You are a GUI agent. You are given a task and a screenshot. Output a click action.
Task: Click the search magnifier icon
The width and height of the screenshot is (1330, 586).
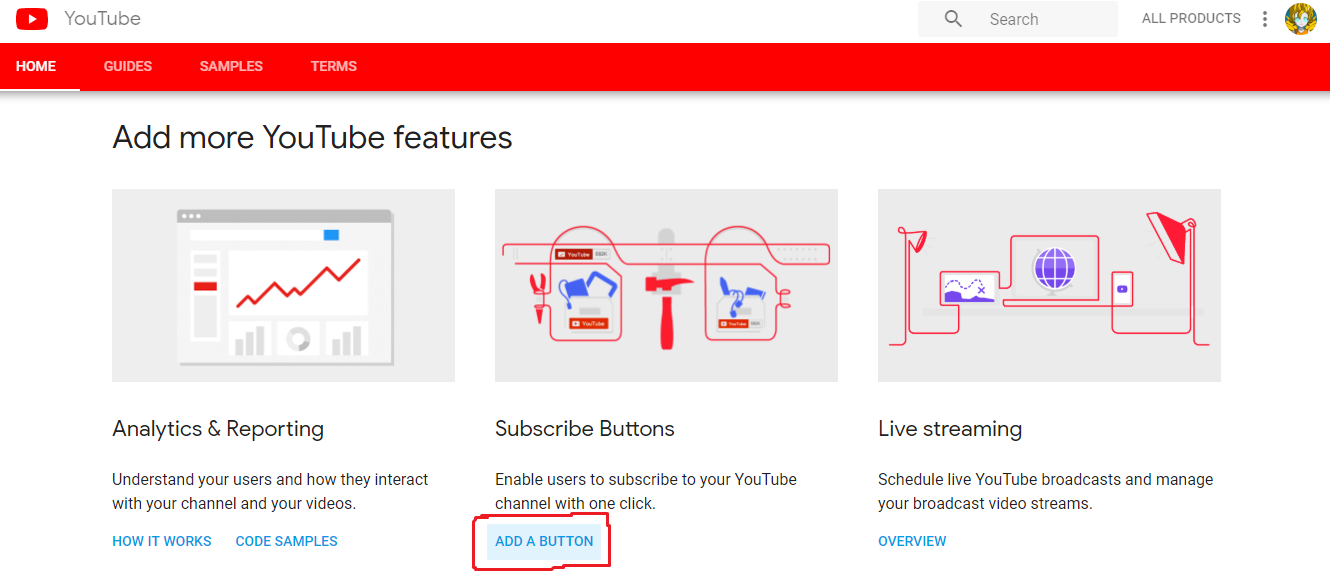[x=953, y=19]
